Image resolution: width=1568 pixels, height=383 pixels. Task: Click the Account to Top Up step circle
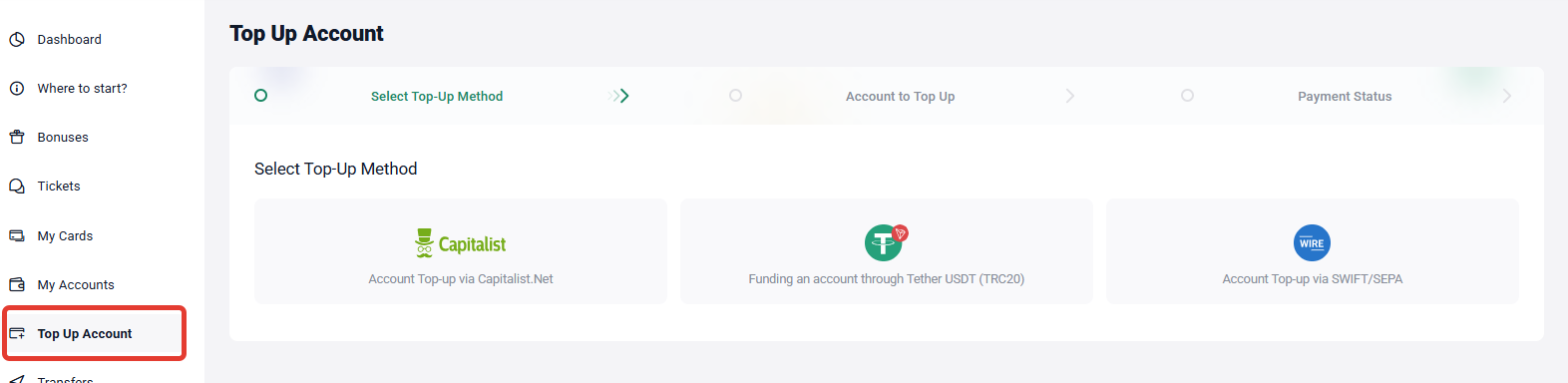[x=735, y=96]
